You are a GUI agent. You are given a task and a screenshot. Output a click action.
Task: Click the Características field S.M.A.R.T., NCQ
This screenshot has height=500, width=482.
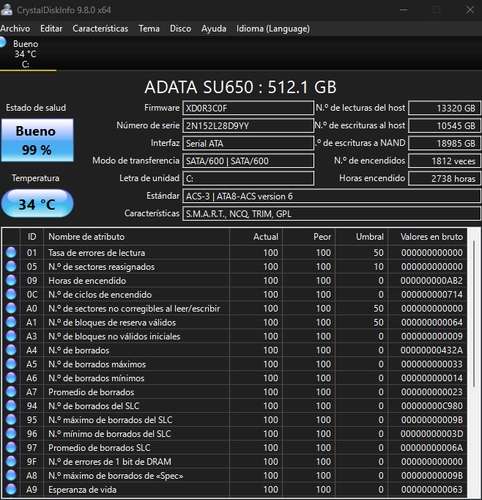click(331, 214)
